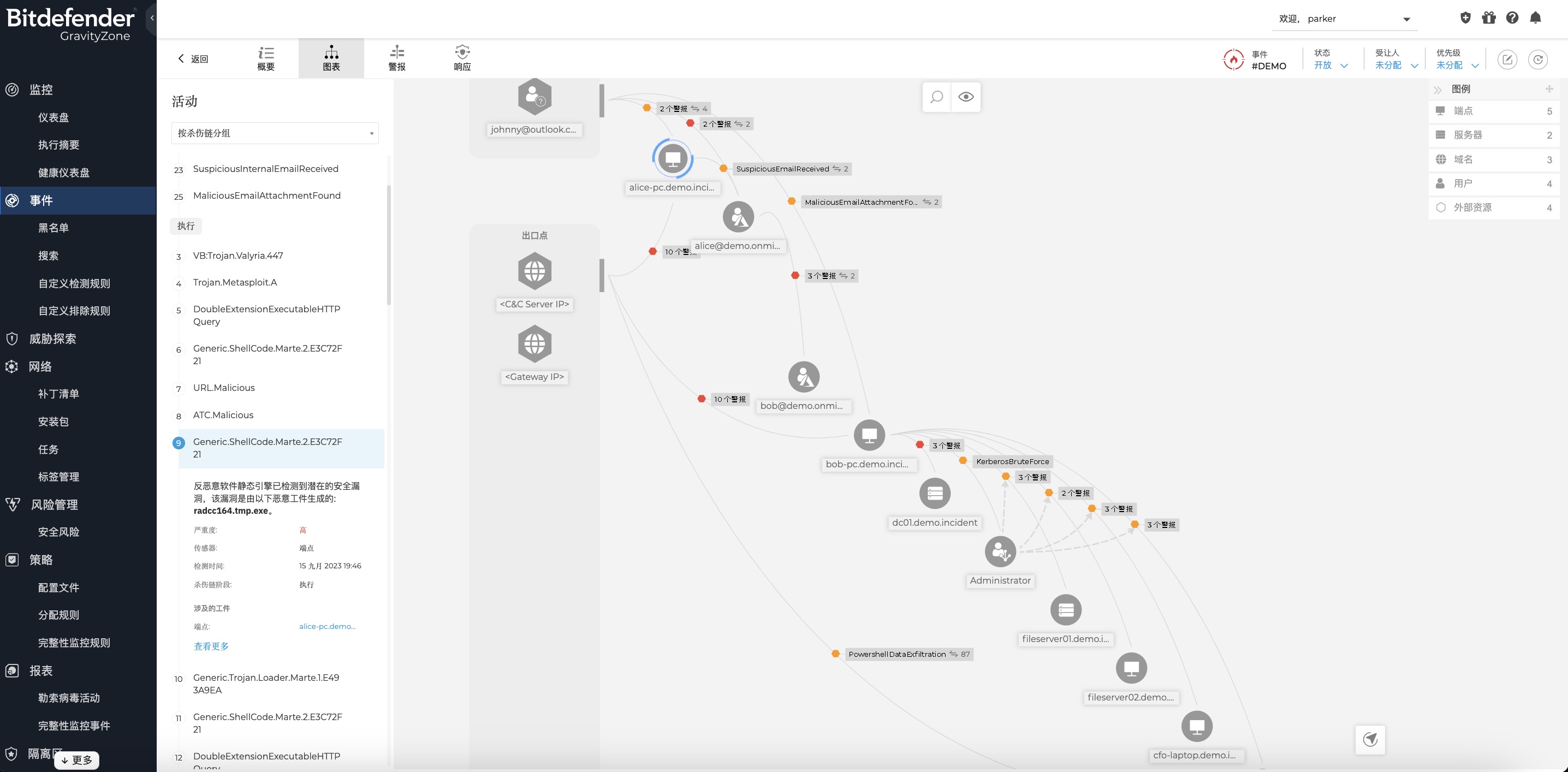This screenshot has width=1568, height=772.
Task: Click the search magnifier icon on graph
Action: 937,97
